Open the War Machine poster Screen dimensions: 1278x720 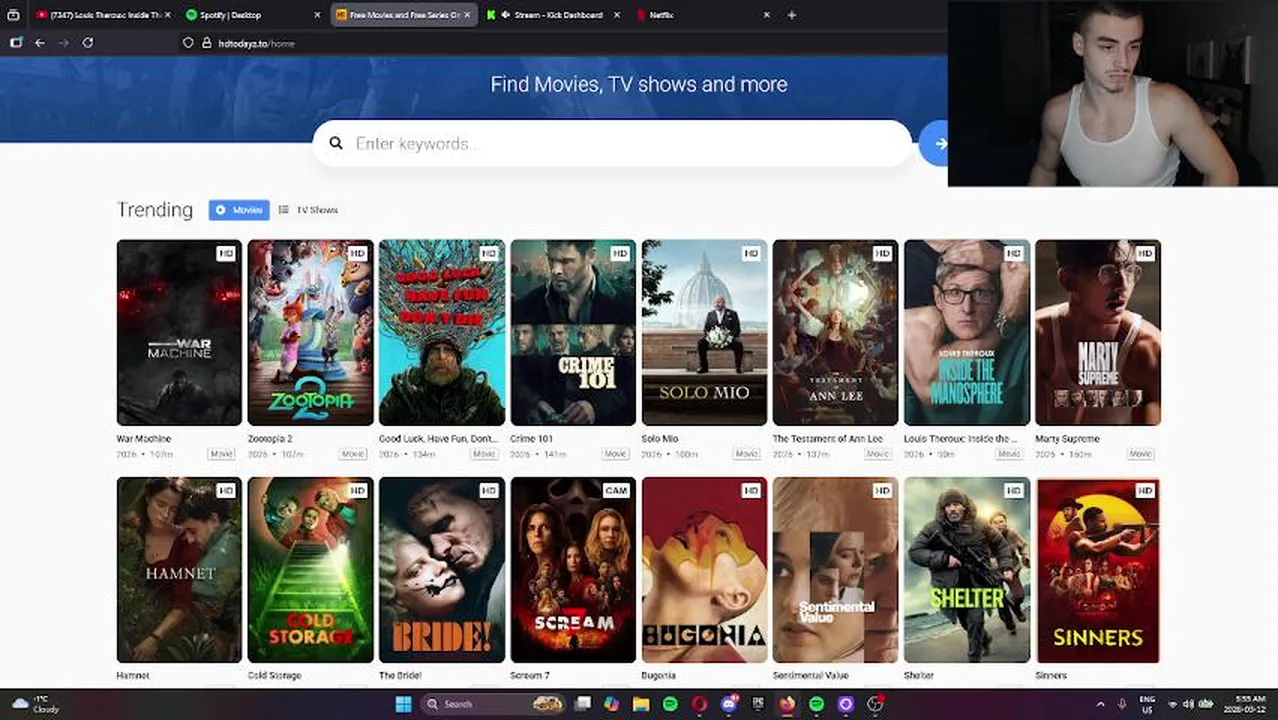179,332
